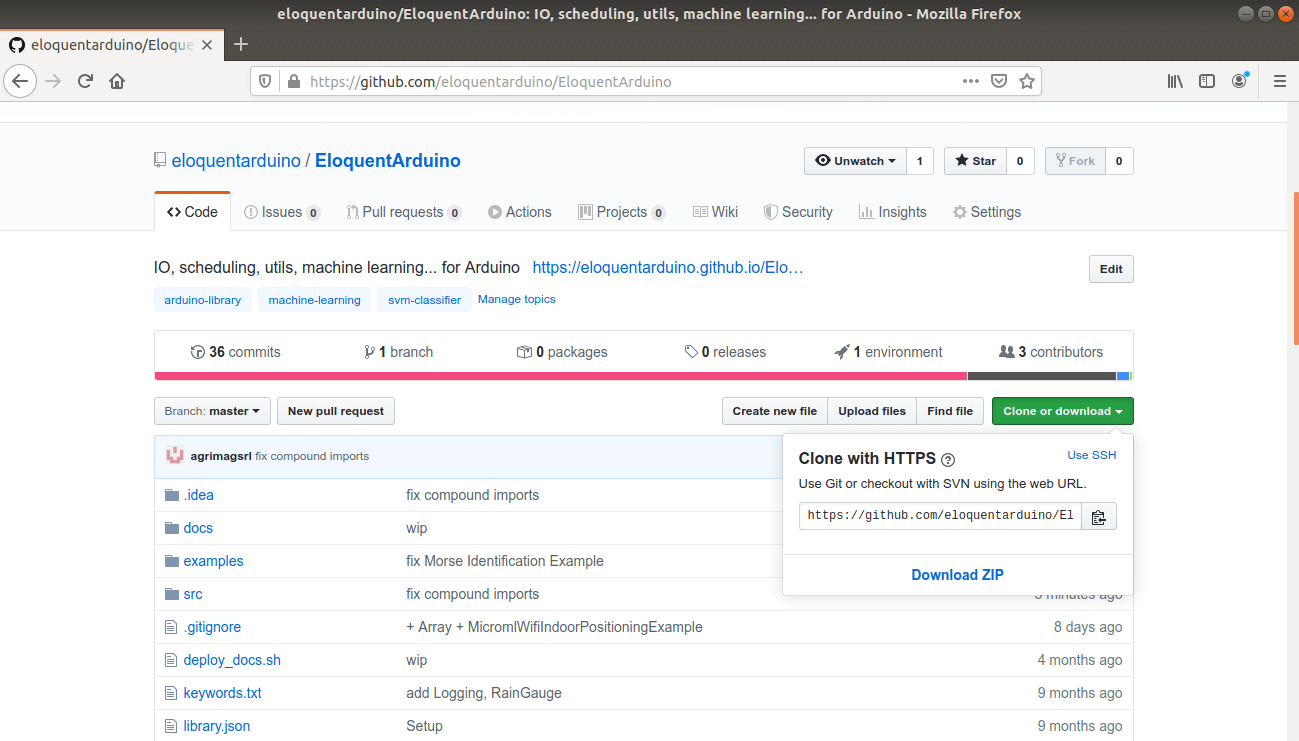
Task: View the 36 commits link
Action: [236, 352]
